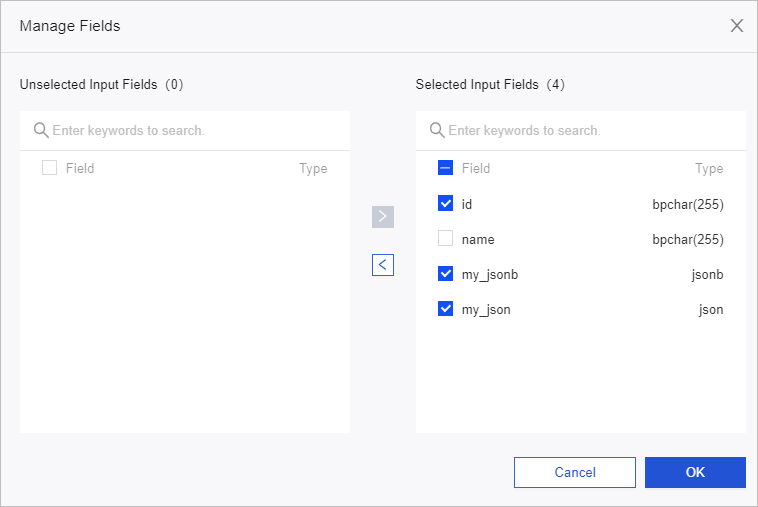Close the Manage Fields dialog
The width and height of the screenshot is (758, 507).
737,26
